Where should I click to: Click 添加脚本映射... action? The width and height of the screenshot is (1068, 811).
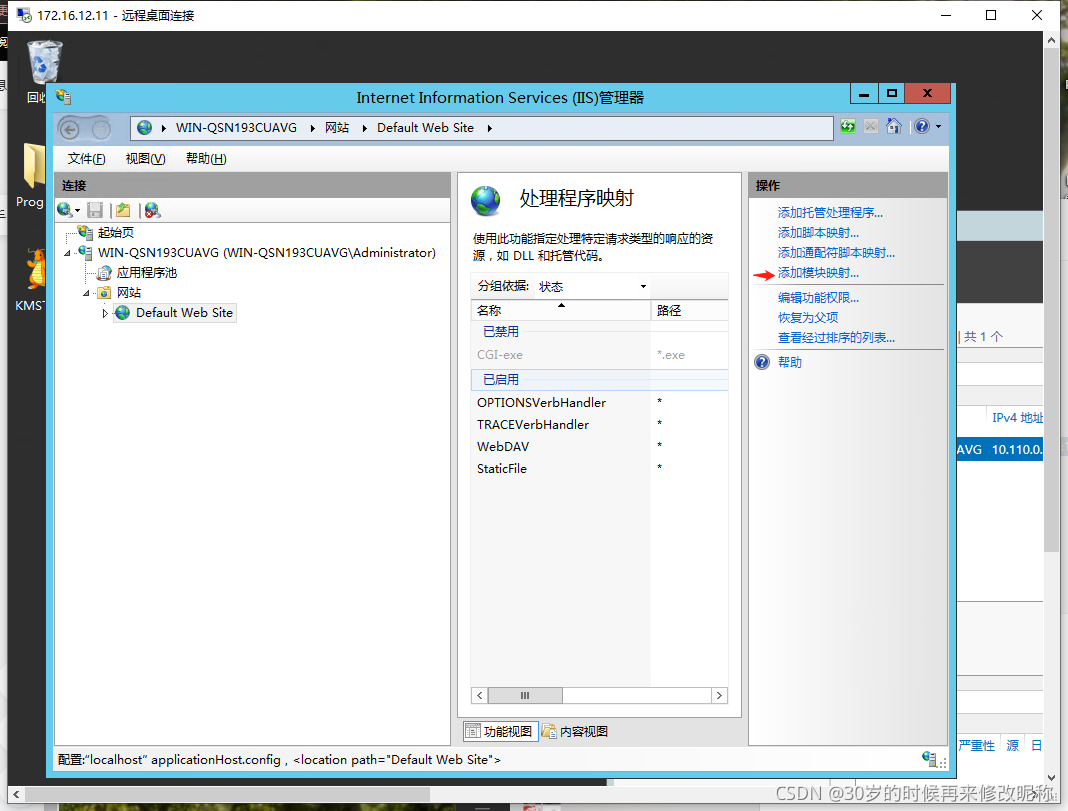click(818, 233)
